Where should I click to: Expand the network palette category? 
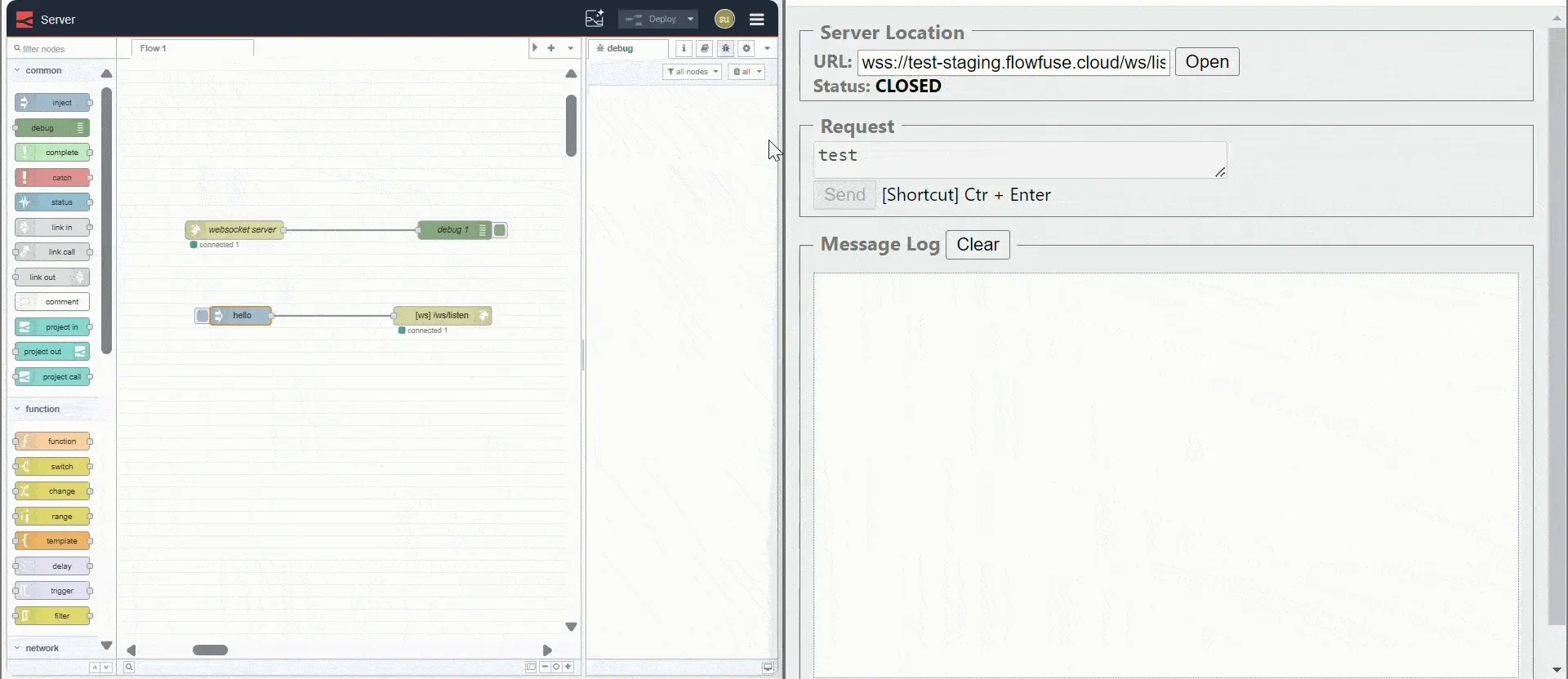[x=42, y=648]
